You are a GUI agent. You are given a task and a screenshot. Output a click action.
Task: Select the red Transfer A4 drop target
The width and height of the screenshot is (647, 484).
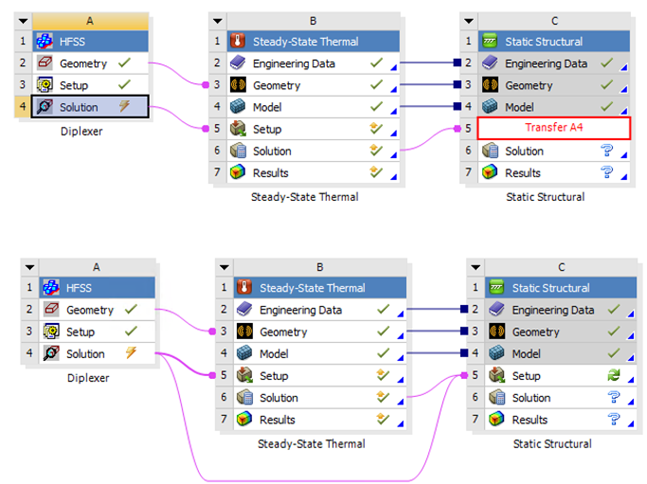554,128
